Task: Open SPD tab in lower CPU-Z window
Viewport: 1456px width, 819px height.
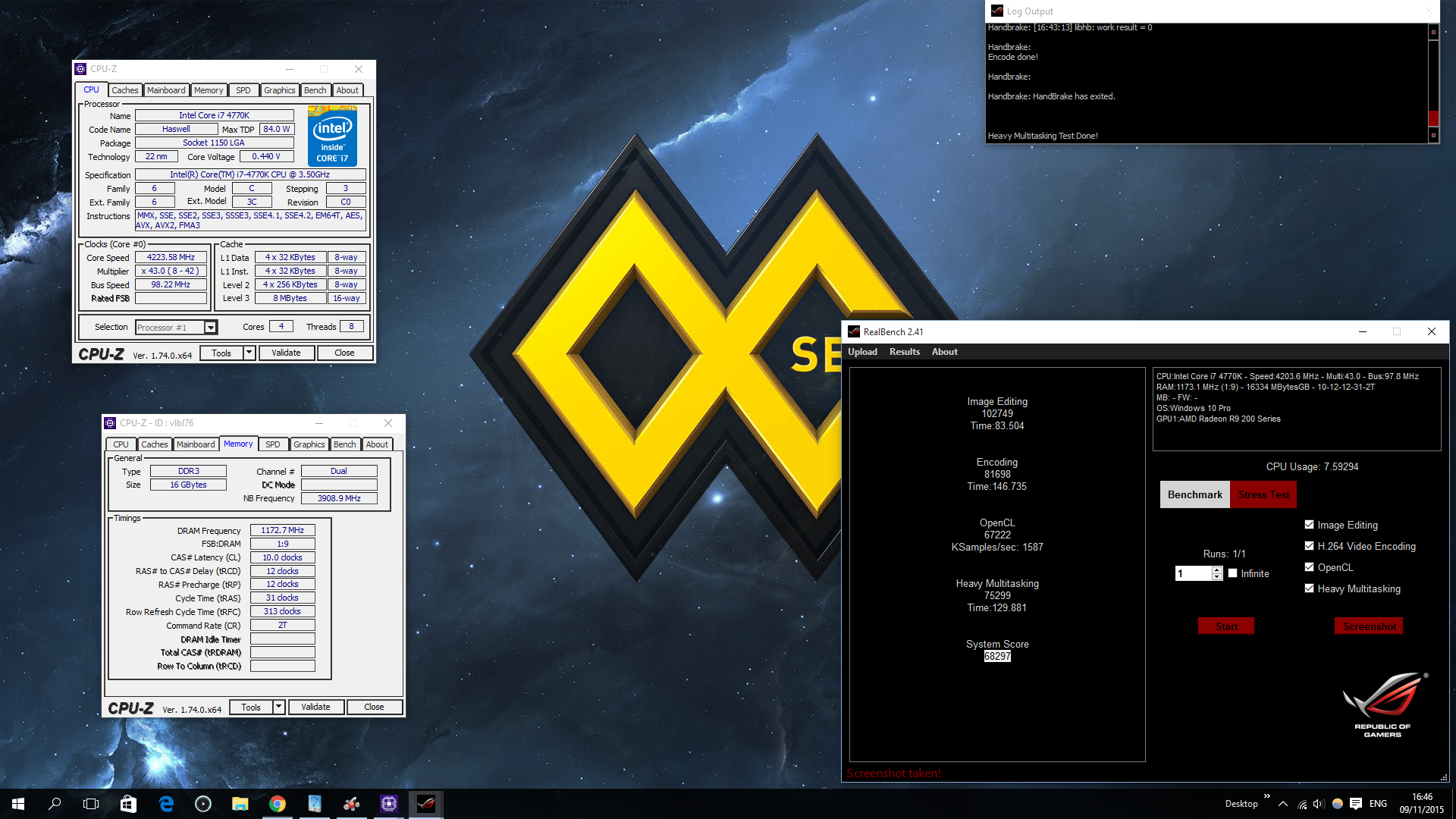Action: click(273, 444)
